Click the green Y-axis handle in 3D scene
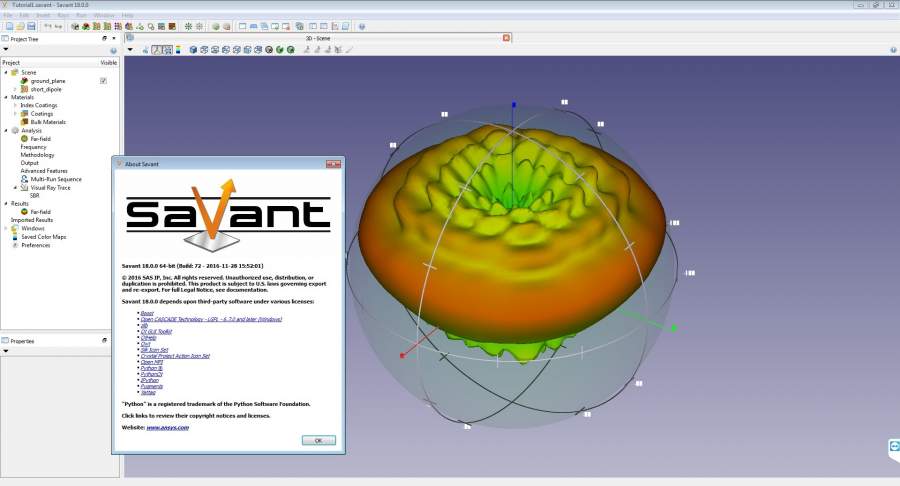900x486 pixels. pos(674,328)
